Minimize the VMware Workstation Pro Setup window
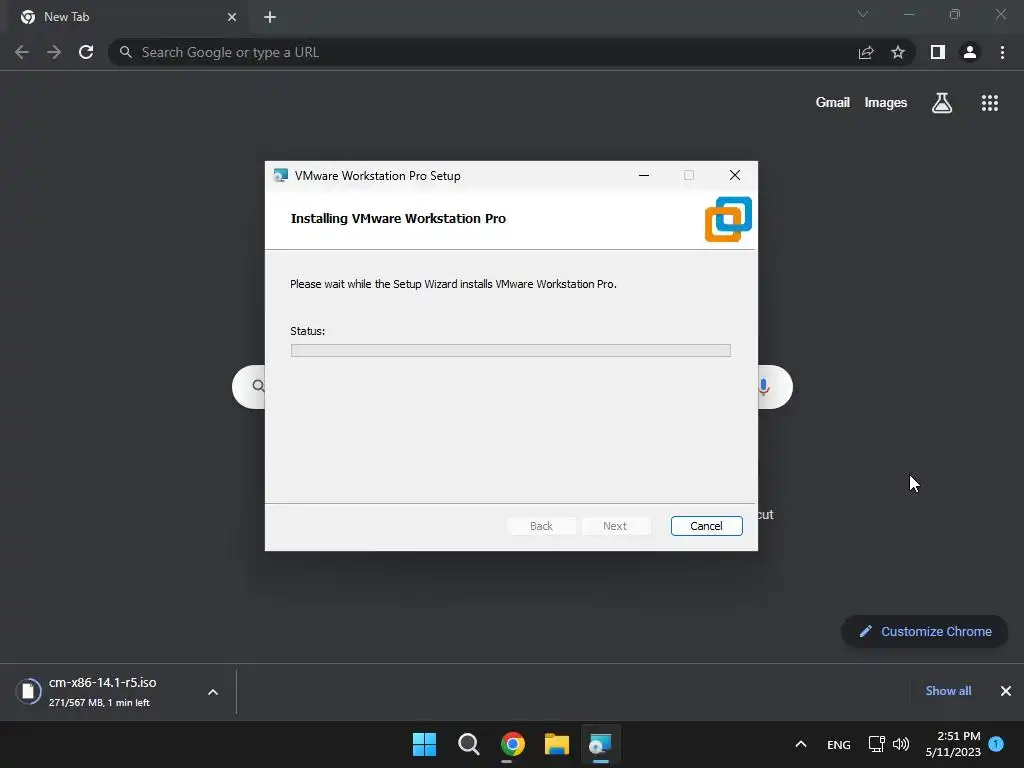The height and width of the screenshot is (768, 1024). [x=644, y=175]
